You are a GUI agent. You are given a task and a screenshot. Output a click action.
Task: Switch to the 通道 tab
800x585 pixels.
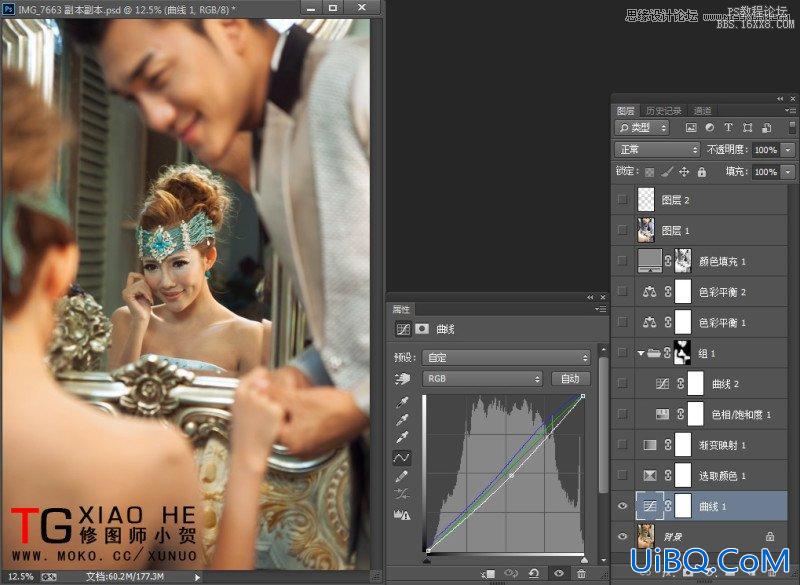pyautogui.click(x=703, y=111)
